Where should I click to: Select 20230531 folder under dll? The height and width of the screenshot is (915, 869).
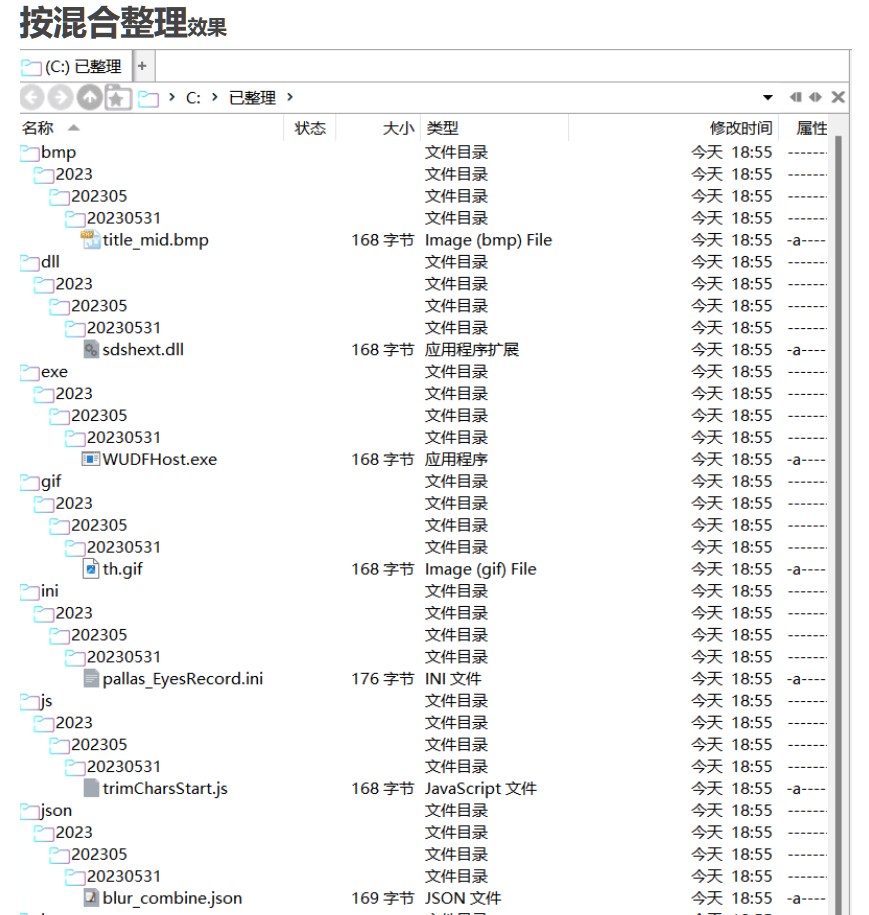124,328
